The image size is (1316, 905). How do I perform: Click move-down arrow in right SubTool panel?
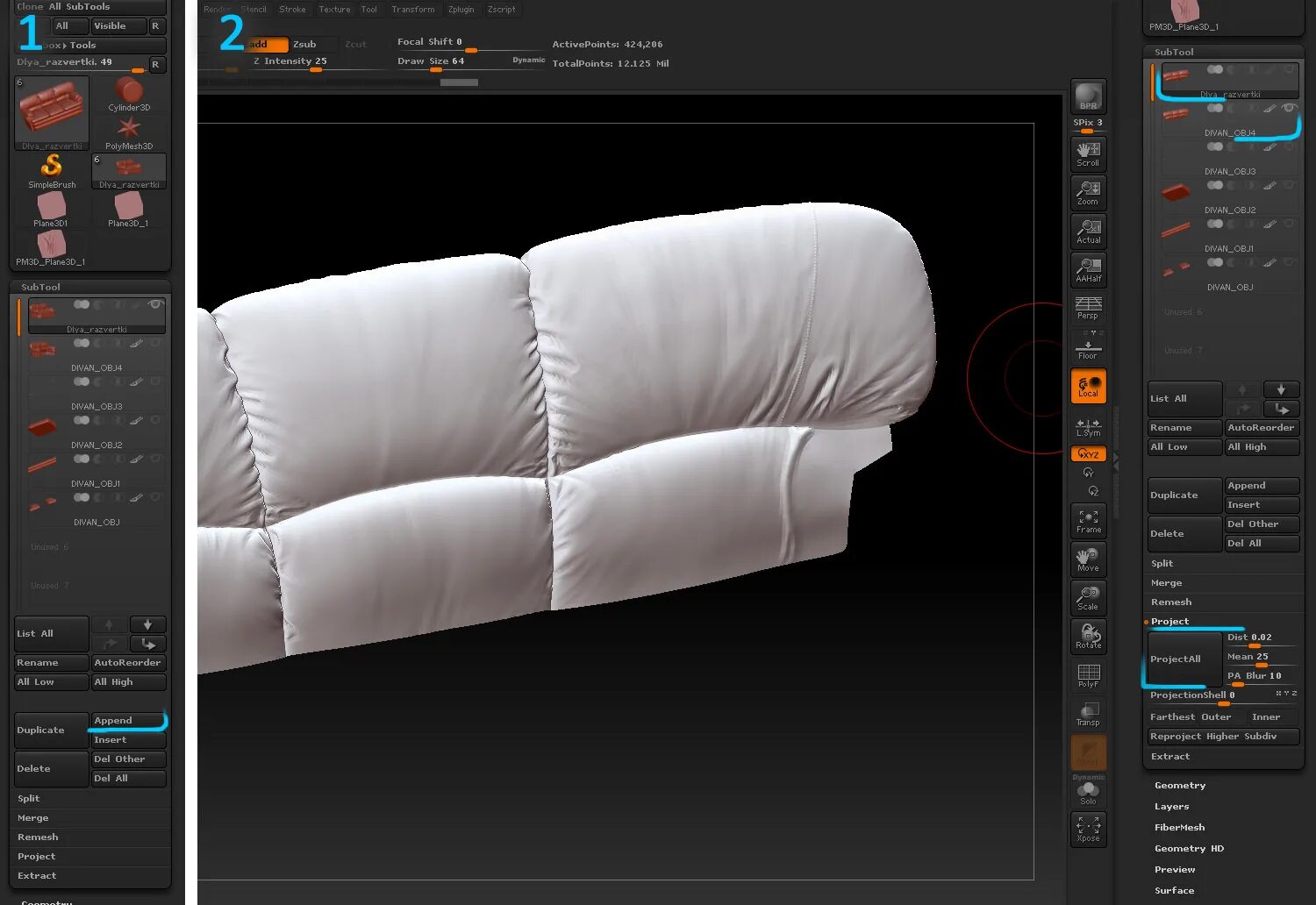pyautogui.click(x=1281, y=389)
